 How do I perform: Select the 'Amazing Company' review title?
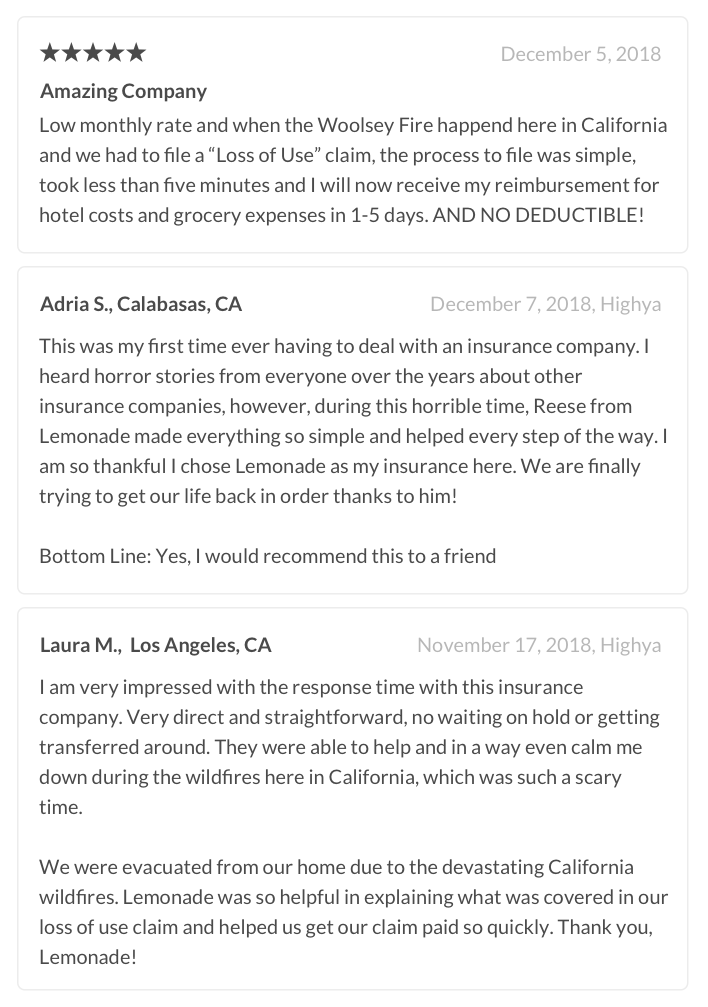[x=123, y=91]
